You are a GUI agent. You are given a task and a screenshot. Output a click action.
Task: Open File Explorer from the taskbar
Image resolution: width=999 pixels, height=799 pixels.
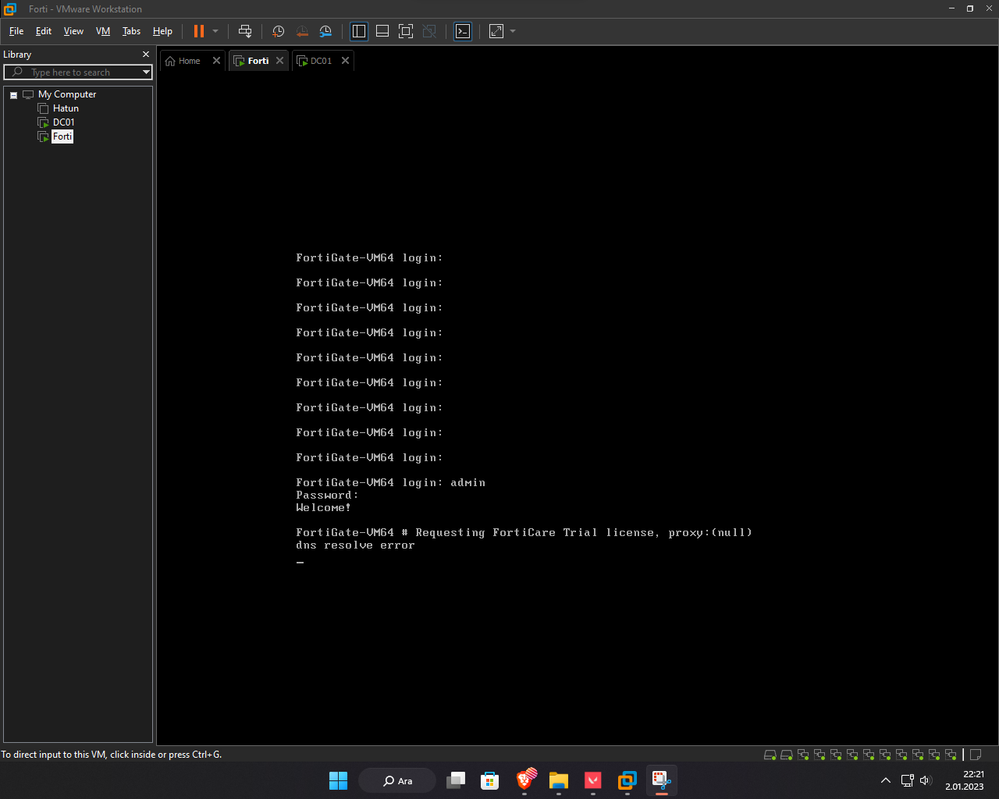(x=559, y=781)
